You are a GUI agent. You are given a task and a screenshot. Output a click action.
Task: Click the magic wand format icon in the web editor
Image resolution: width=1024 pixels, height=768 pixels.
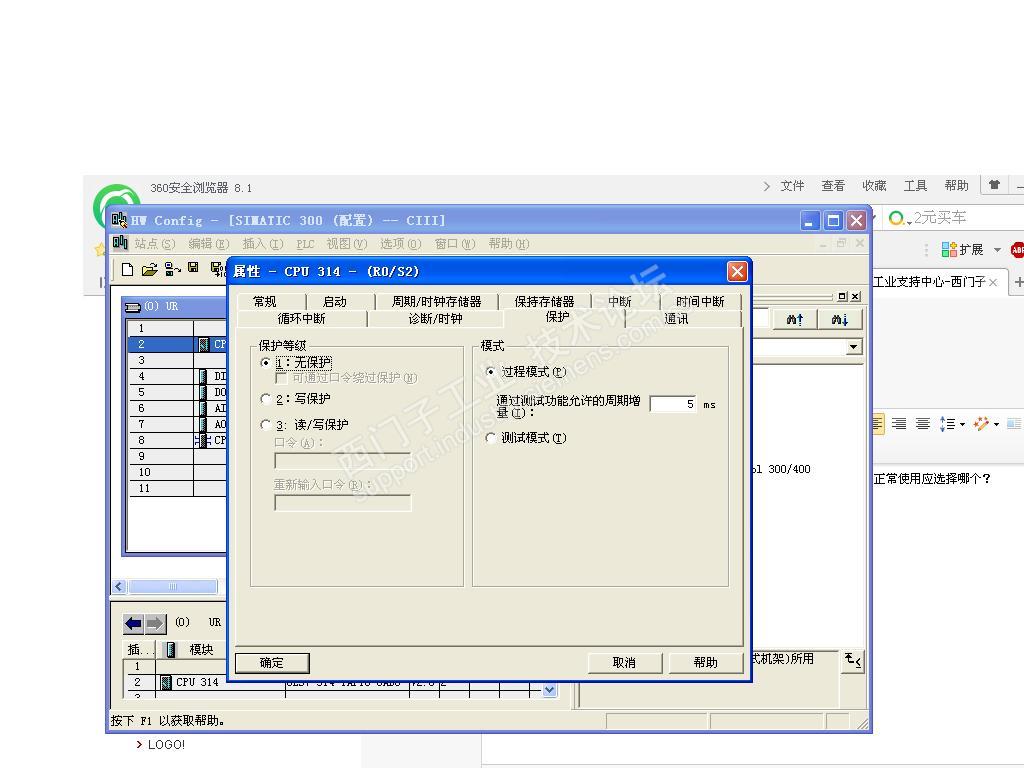coord(980,424)
